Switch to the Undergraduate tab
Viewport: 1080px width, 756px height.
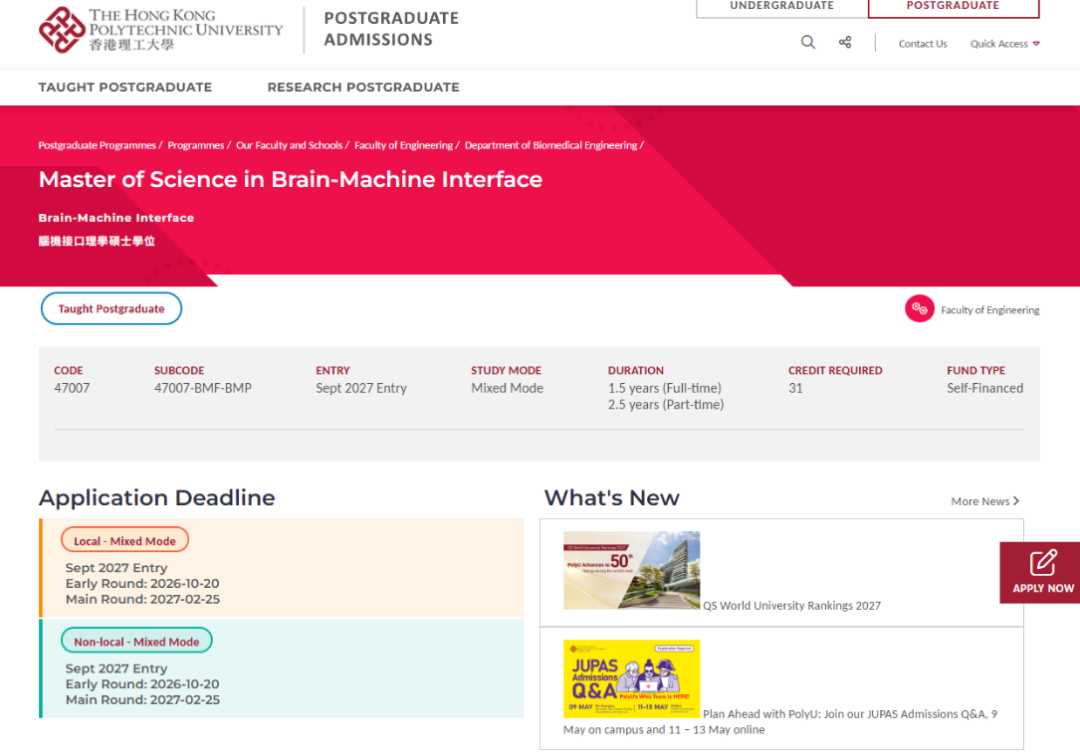point(782,7)
